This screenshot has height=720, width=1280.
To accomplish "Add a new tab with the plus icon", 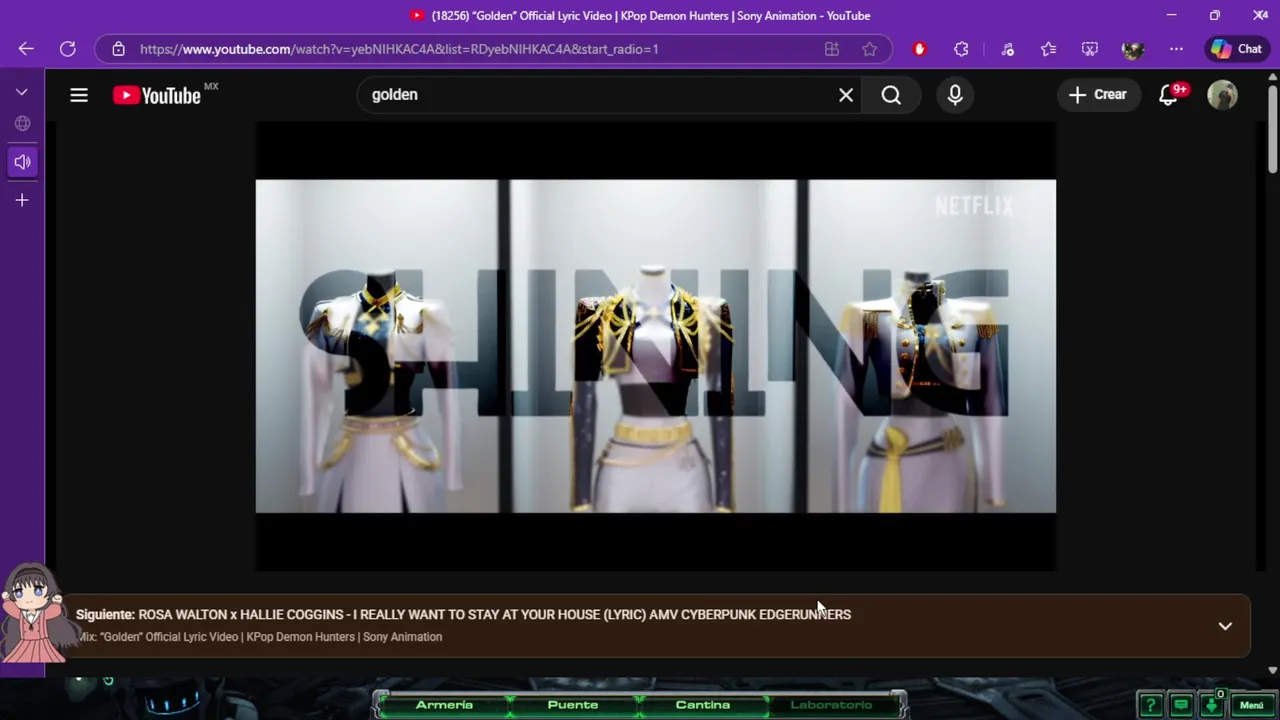I will click(22, 200).
